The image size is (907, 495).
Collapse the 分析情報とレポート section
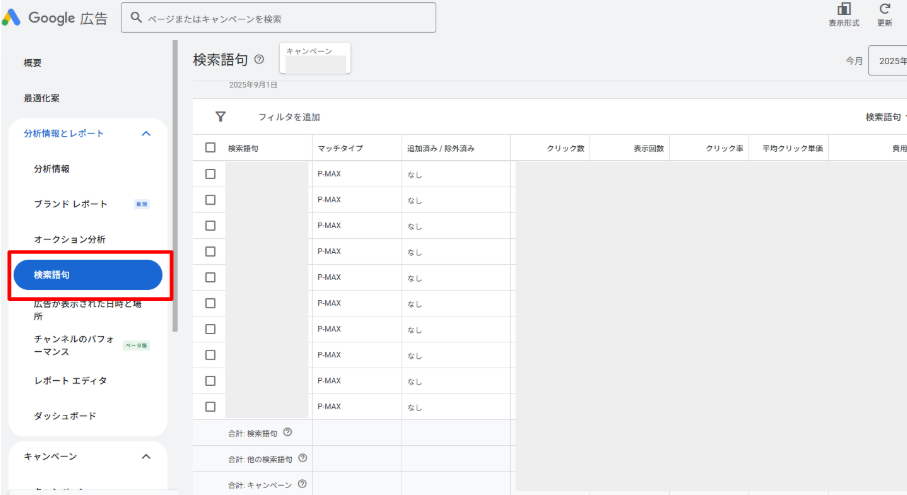point(146,133)
